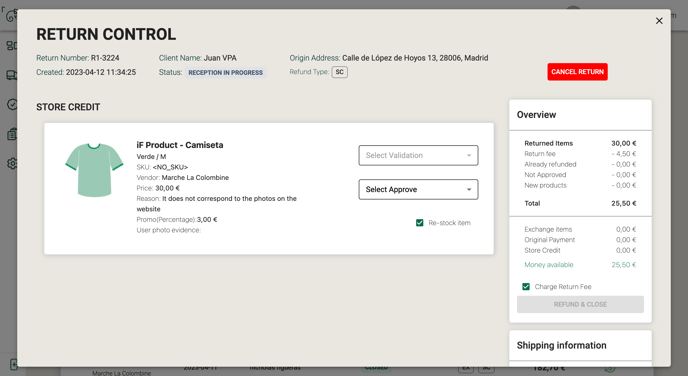688x376 pixels.
Task: Click the Money available amount 25,50 €
Action: pos(624,265)
